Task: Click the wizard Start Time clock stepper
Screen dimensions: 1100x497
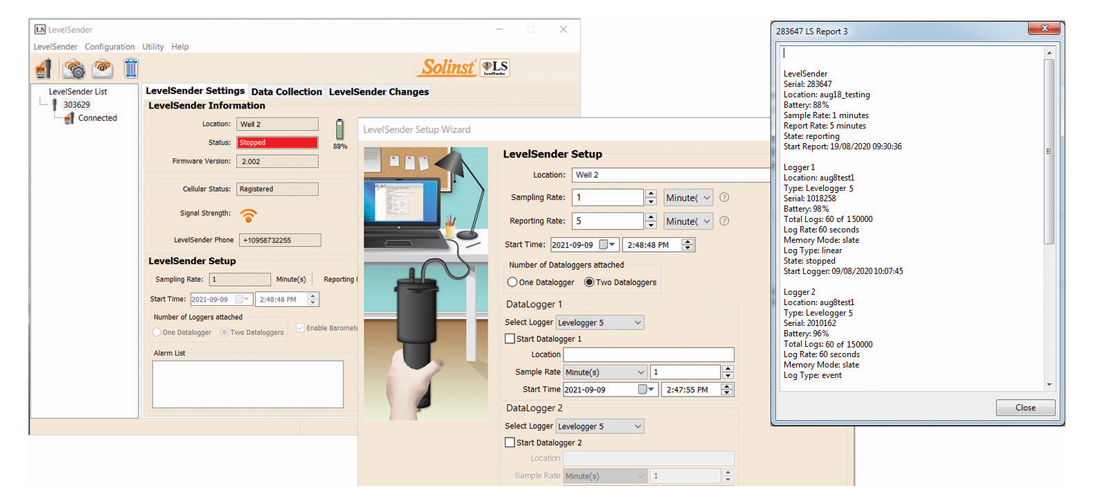Action: [688, 244]
